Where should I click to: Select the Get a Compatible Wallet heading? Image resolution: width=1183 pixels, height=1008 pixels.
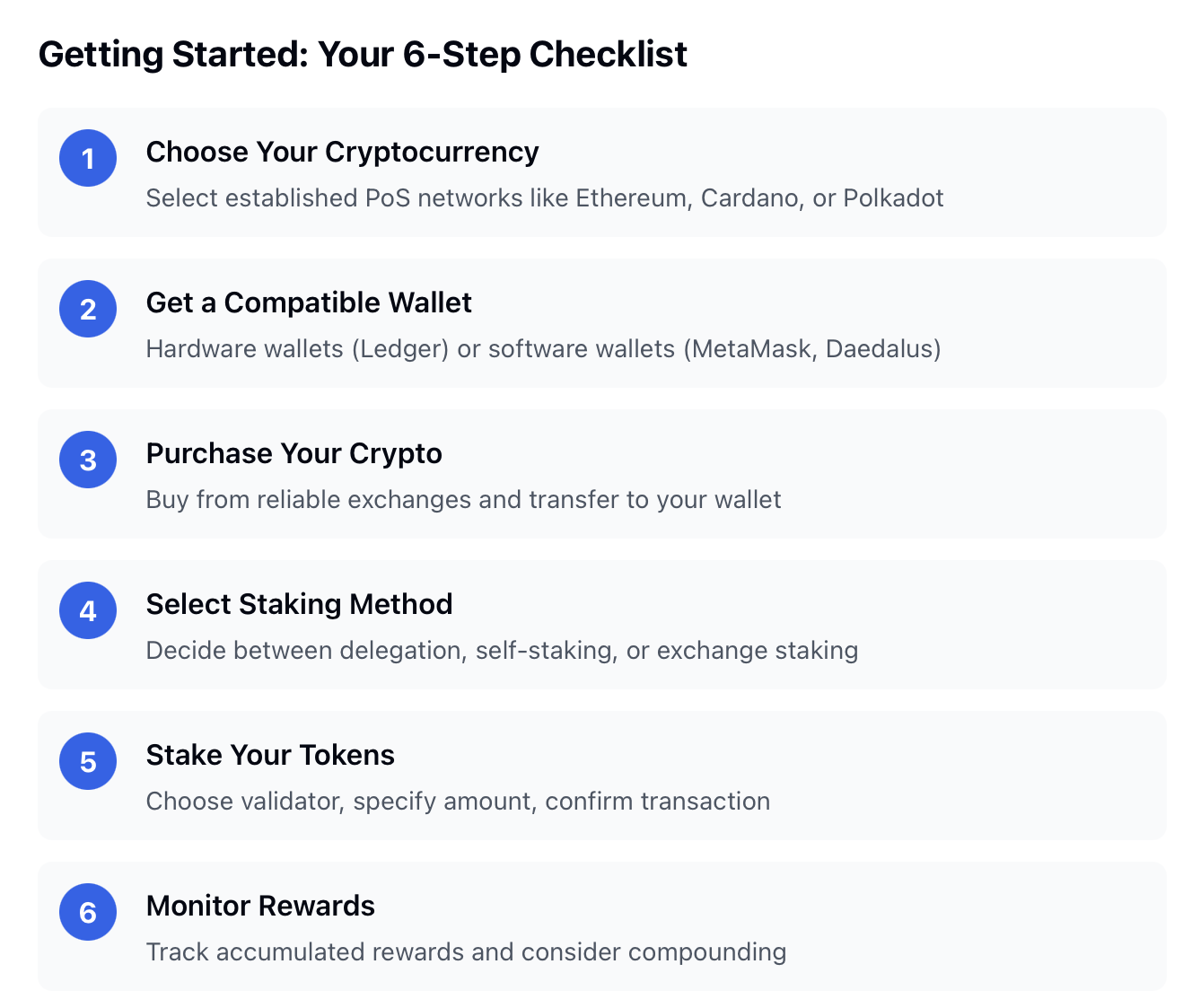pos(309,302)
